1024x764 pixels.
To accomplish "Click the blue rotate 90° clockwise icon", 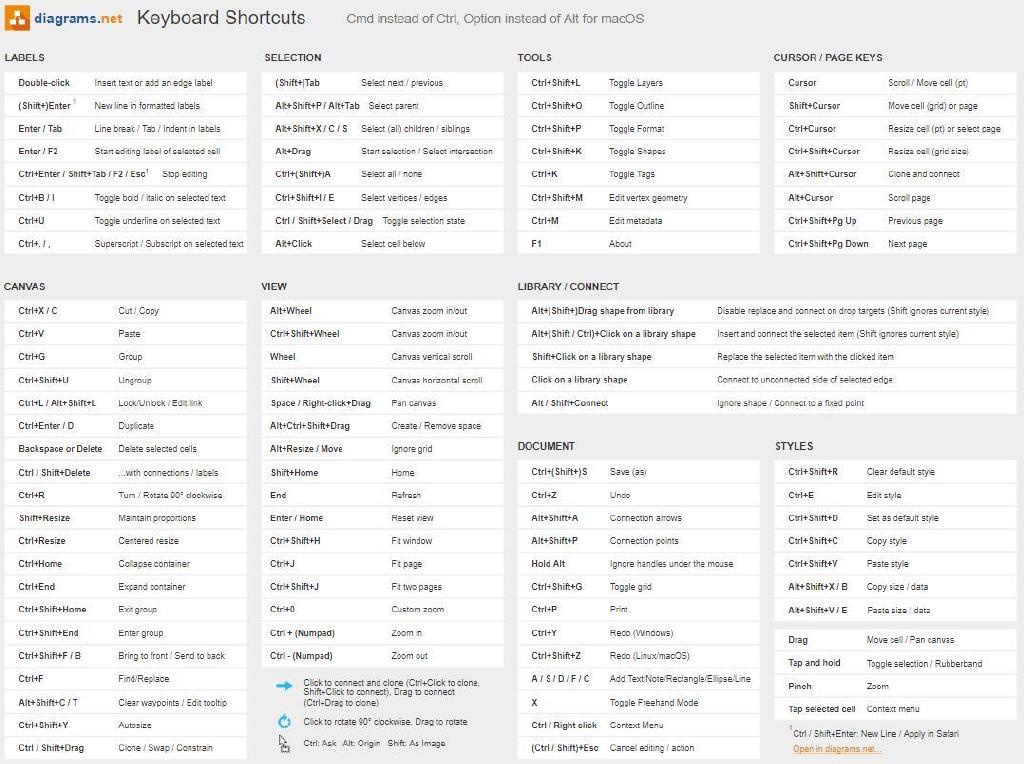I will point(284,721).
